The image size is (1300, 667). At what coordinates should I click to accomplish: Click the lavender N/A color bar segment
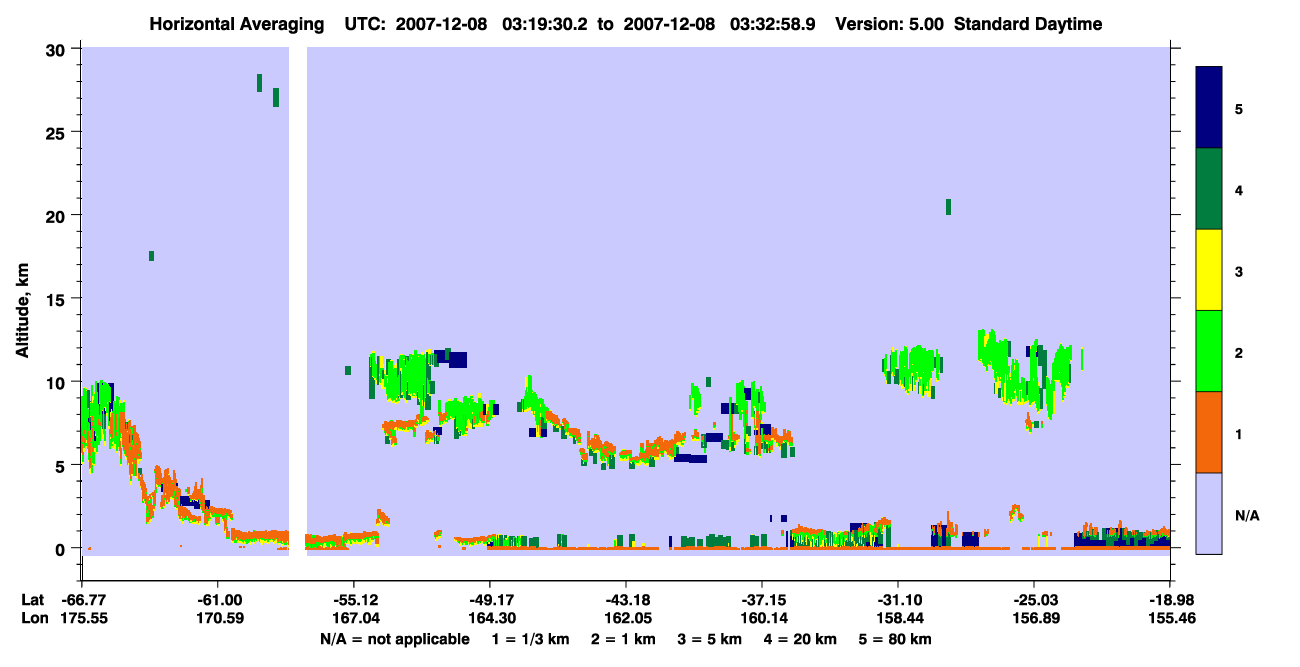pos(1209,512)
